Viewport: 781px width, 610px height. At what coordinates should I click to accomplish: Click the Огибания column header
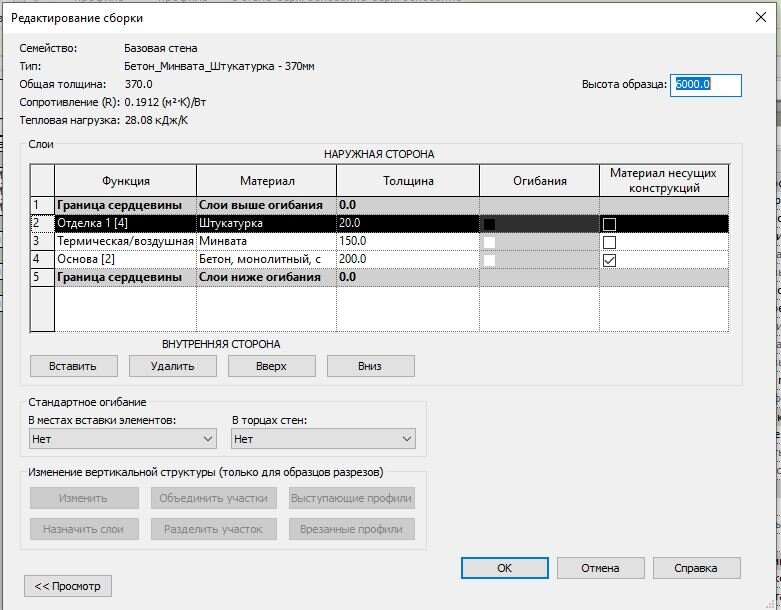539,181
